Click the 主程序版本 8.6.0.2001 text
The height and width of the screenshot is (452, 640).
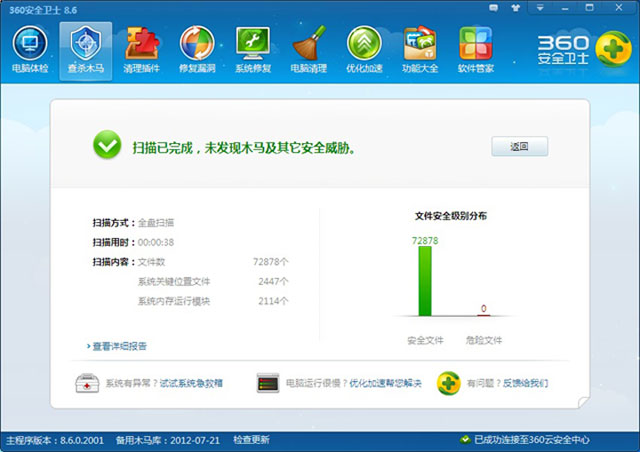coord(55,440)
